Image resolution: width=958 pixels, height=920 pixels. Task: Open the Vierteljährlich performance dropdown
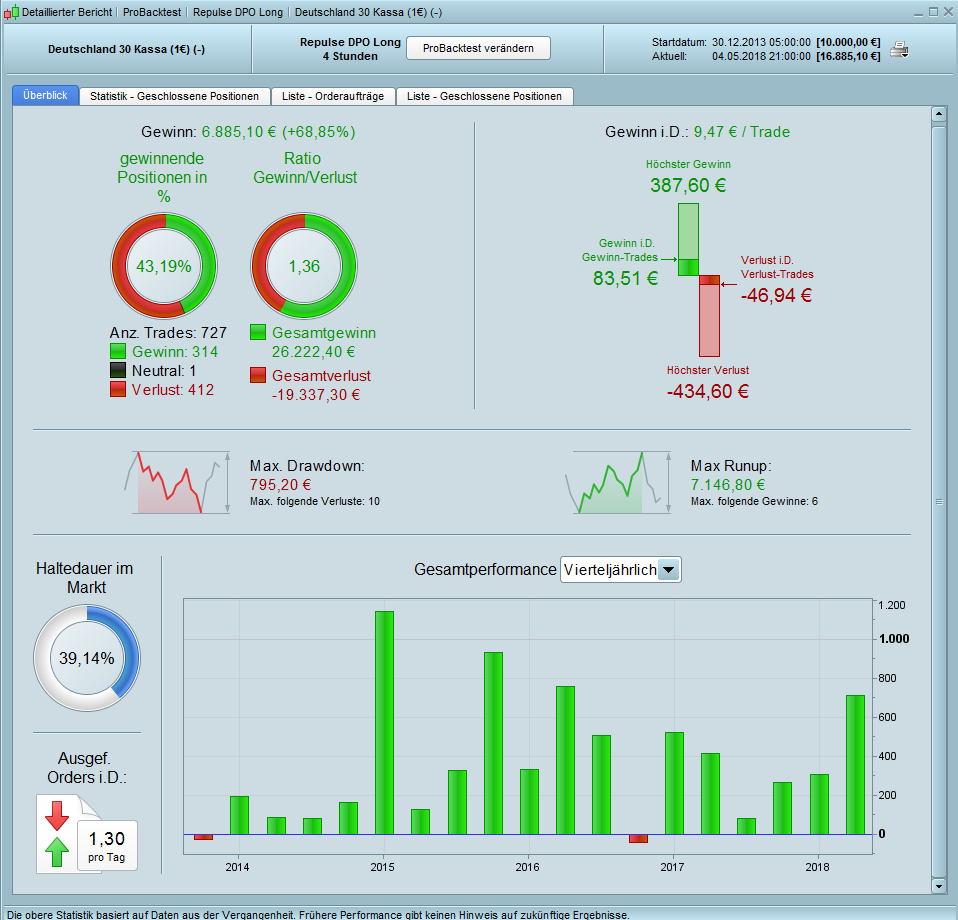pyautogui.click(x=620, y=570)
